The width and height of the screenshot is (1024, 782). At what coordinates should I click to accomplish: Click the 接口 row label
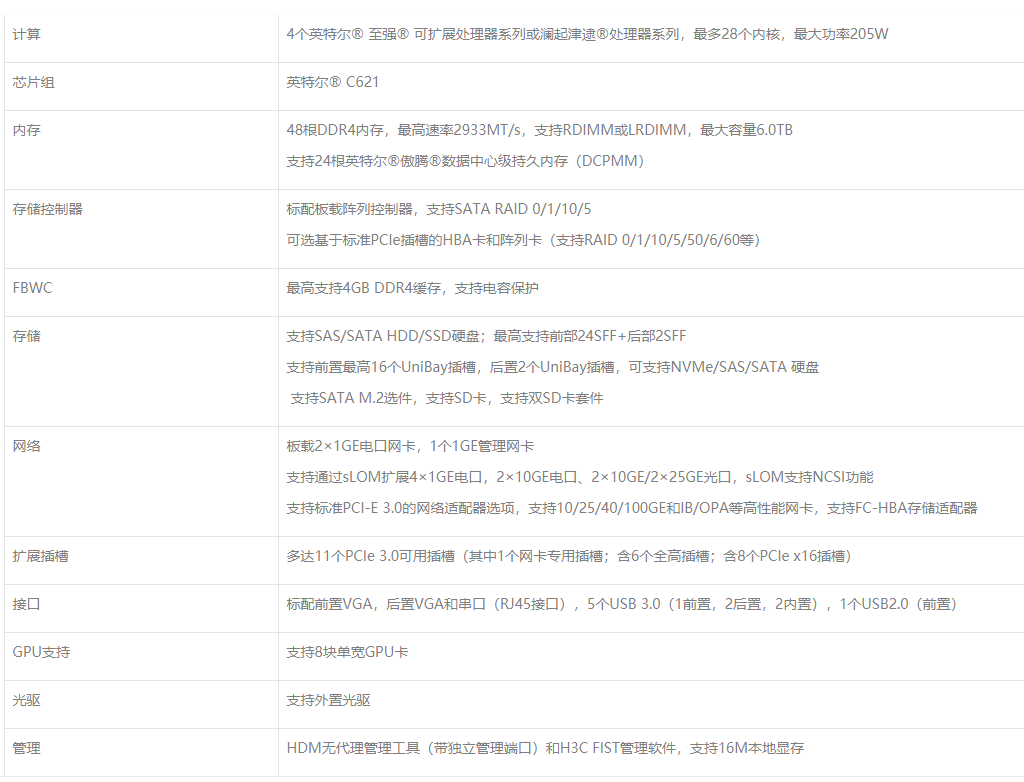(27, 604)
